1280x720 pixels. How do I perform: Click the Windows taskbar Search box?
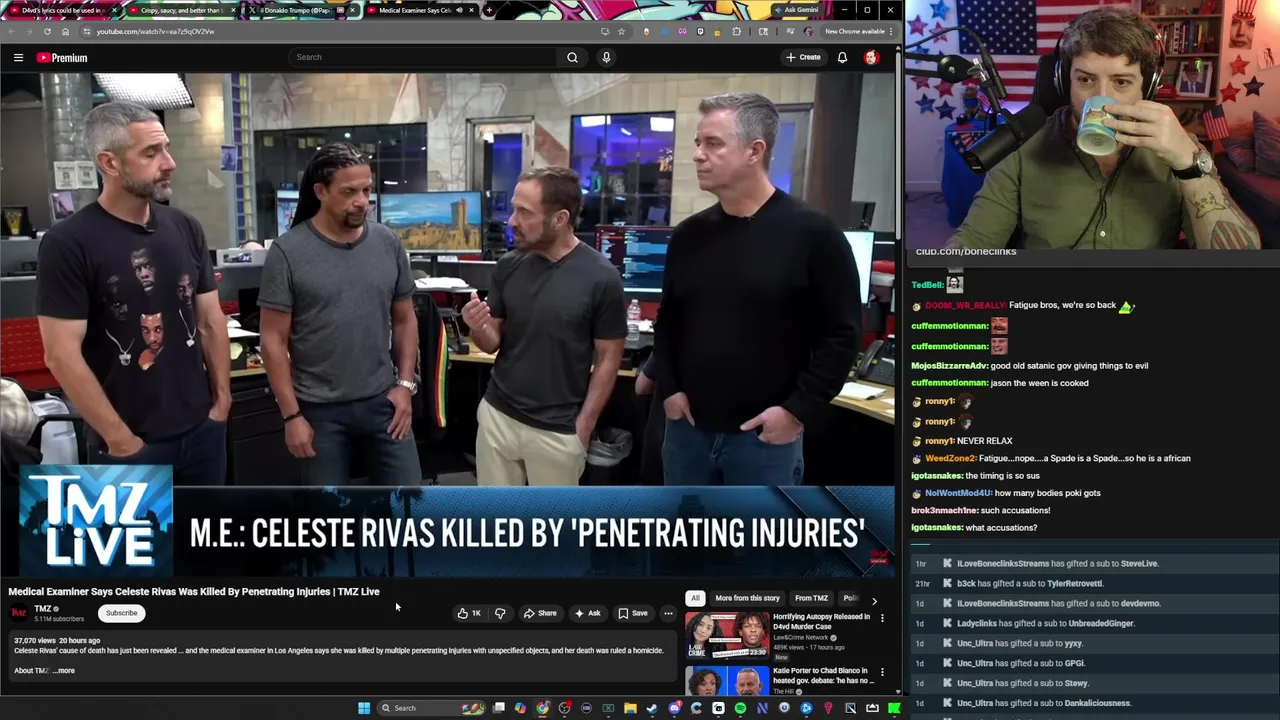click(x=431, y=708)
